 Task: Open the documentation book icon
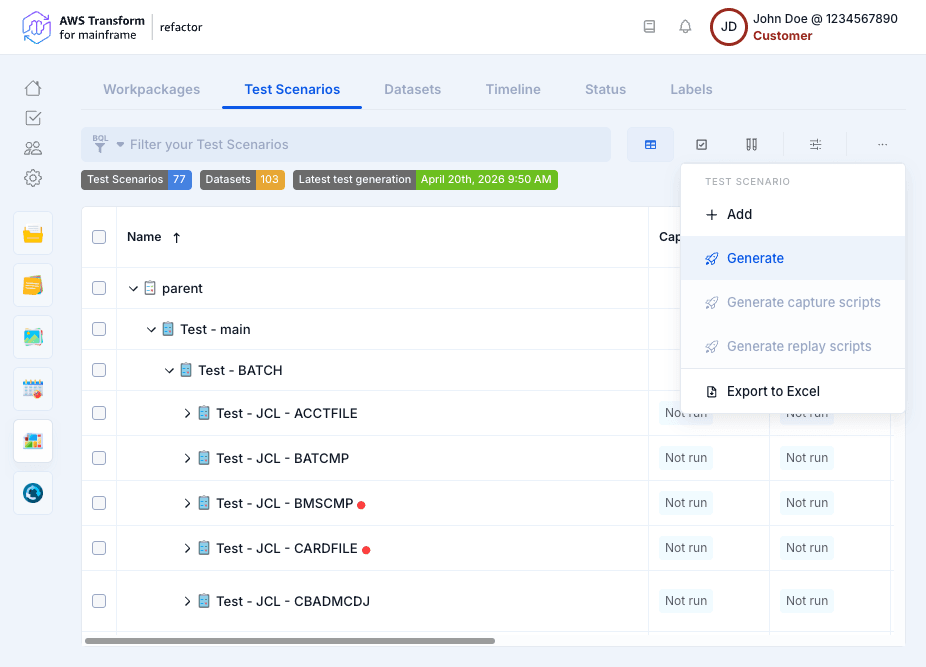[649, 27]
